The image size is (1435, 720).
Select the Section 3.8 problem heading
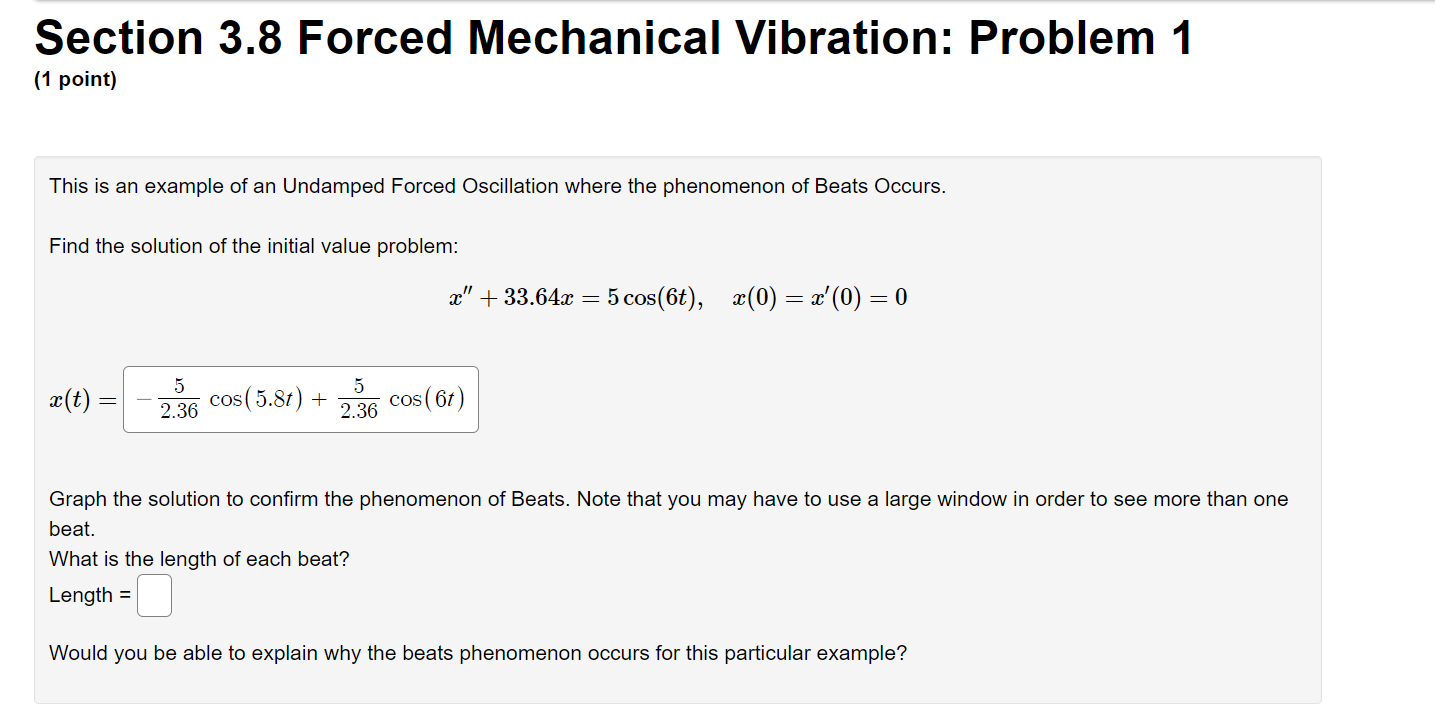pos(610,38)
